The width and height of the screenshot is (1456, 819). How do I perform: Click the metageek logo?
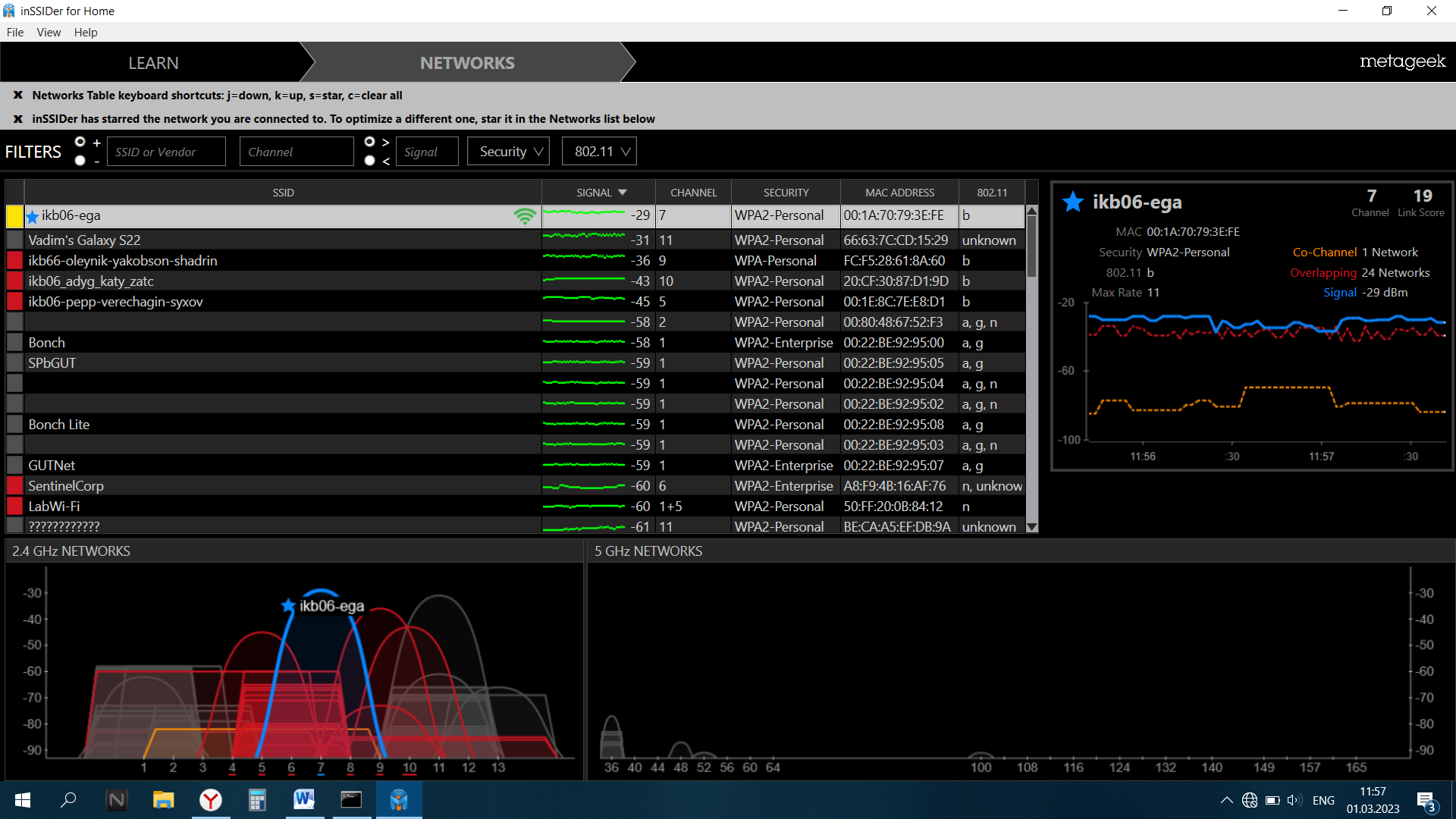coord(1402,61)
